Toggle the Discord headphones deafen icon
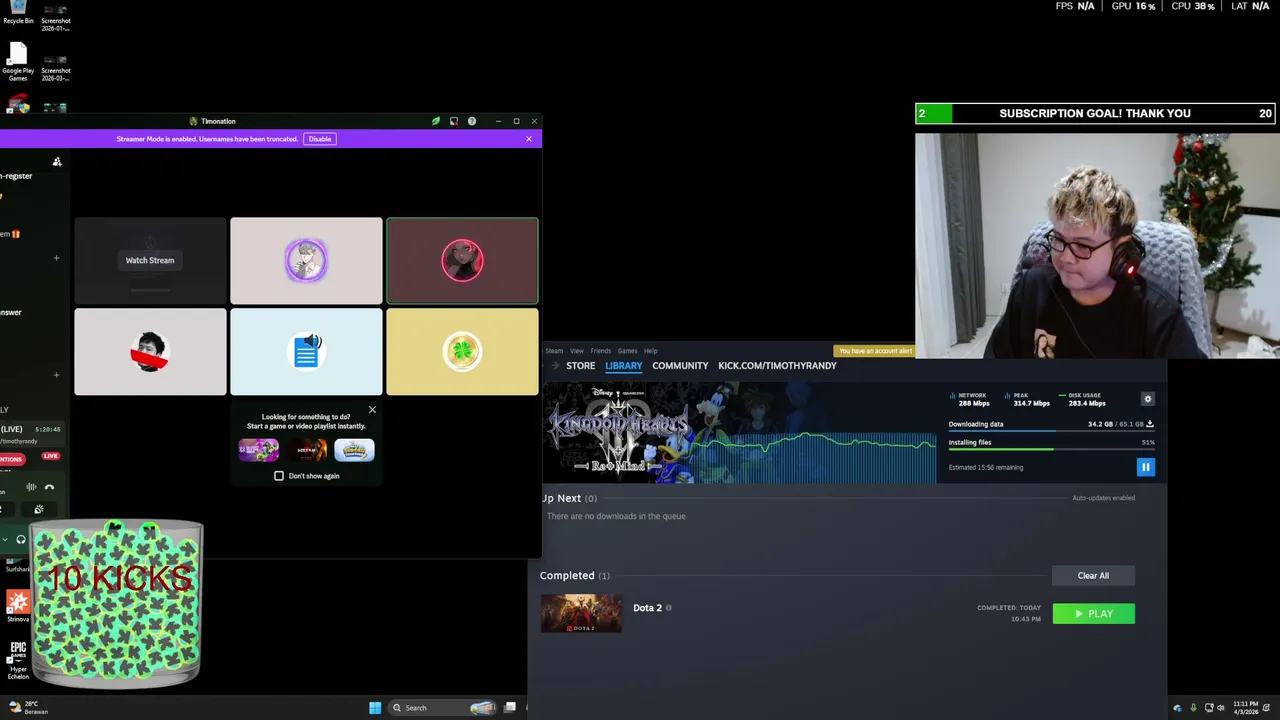The image size is (1280, 720). [x=21, y=540]
